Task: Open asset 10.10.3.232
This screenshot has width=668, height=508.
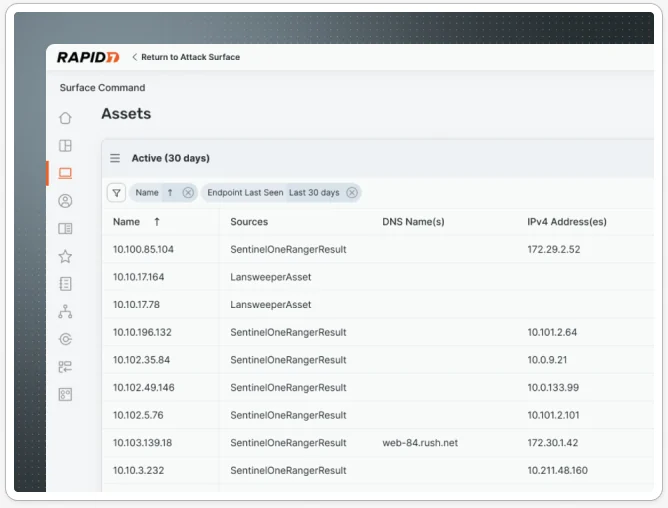Action: pyautogui.click(x=138, y=471)
